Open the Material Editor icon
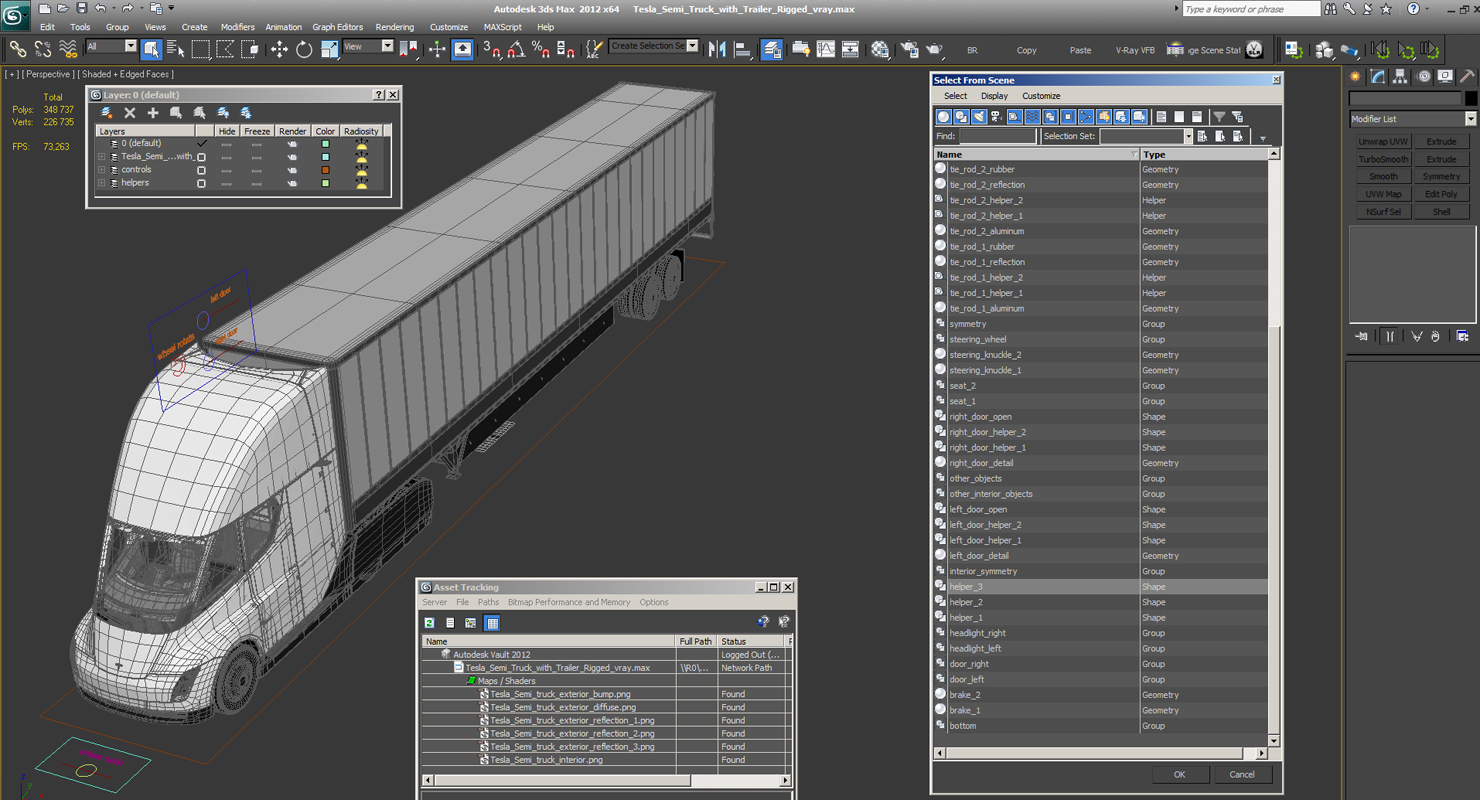This screenshot has height=800, width=1480. pyautogui.click(x=879, y=48)
